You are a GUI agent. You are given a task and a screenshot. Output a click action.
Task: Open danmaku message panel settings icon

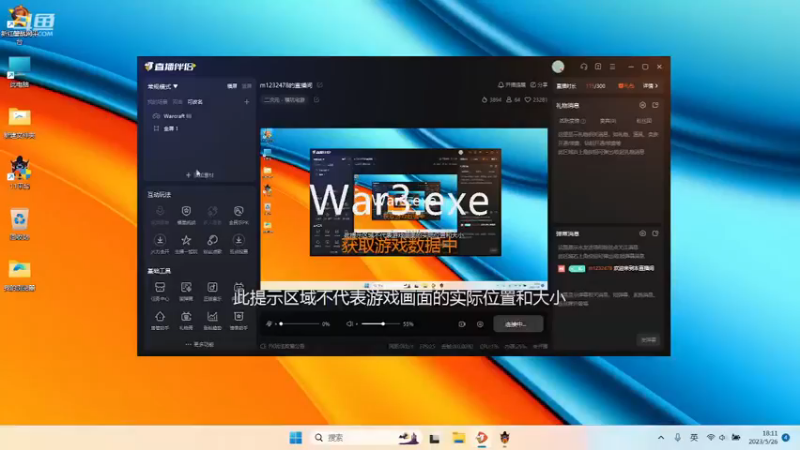(x=642, y=233)
